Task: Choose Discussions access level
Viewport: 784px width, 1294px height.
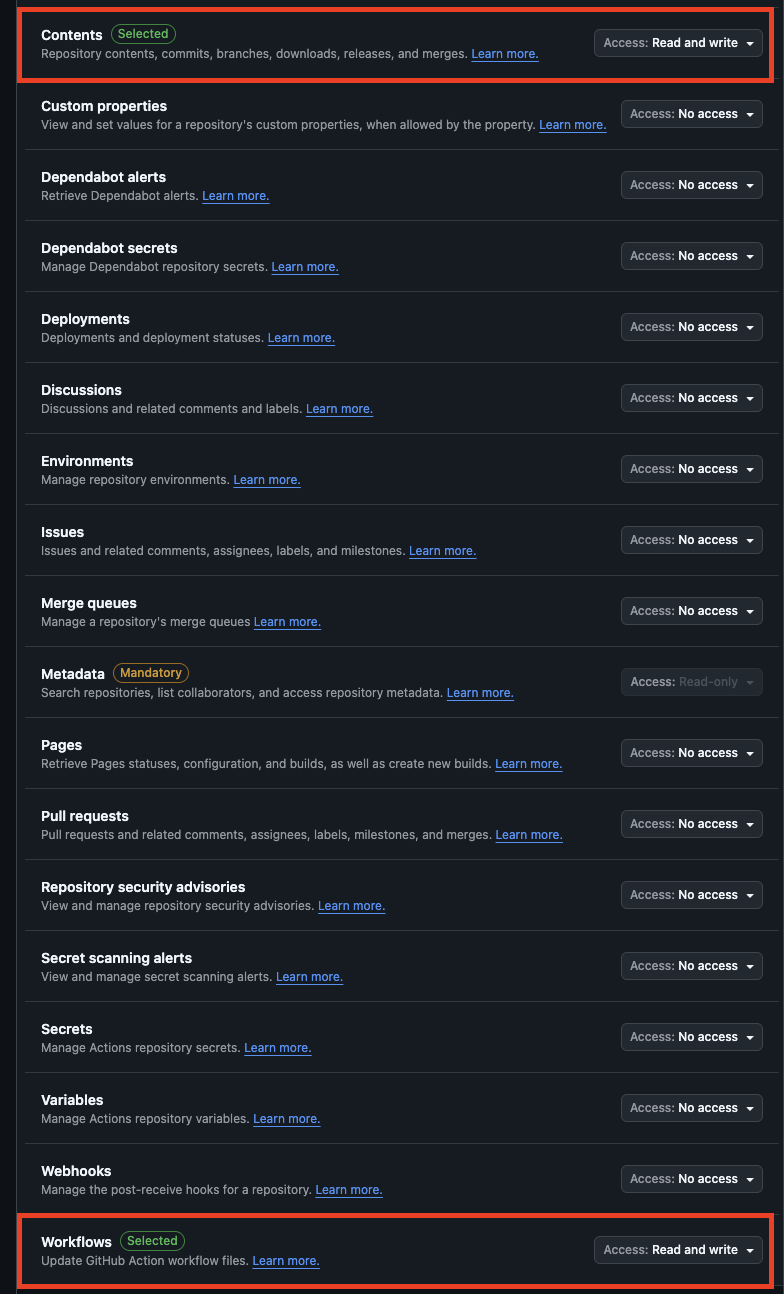Action: (692, 398)
